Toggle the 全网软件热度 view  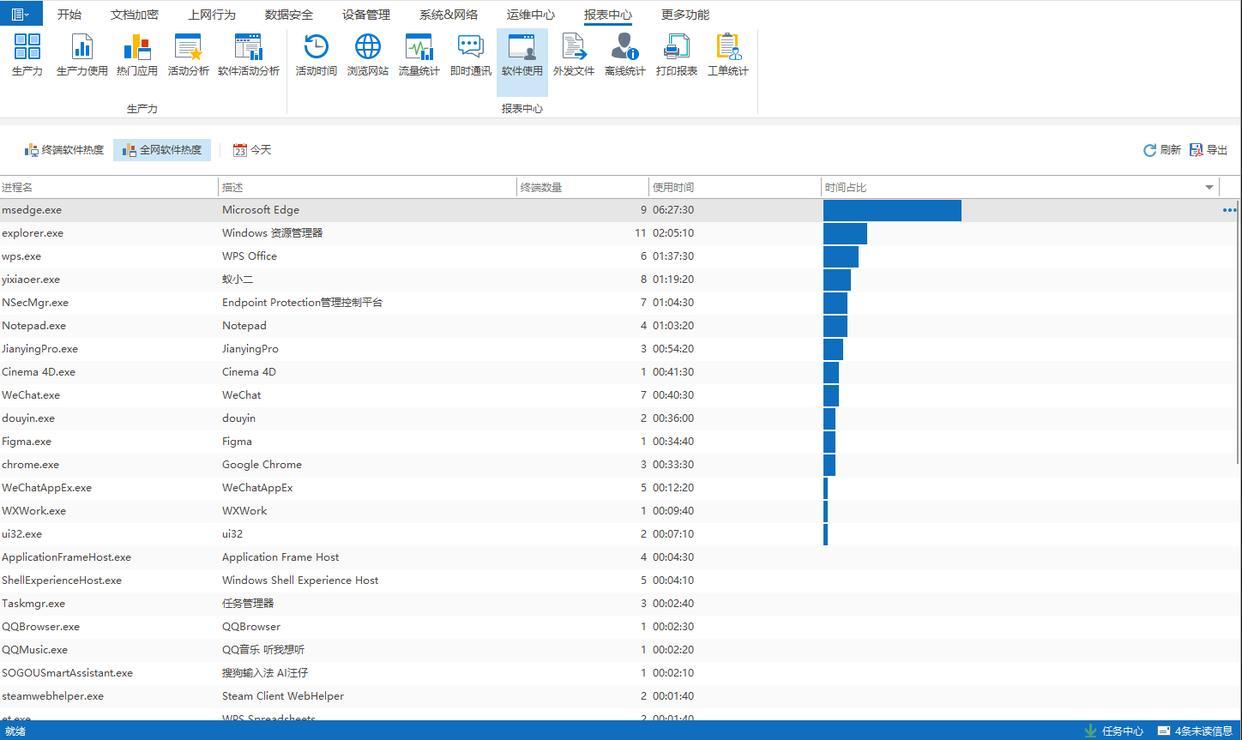click(162, 150)
